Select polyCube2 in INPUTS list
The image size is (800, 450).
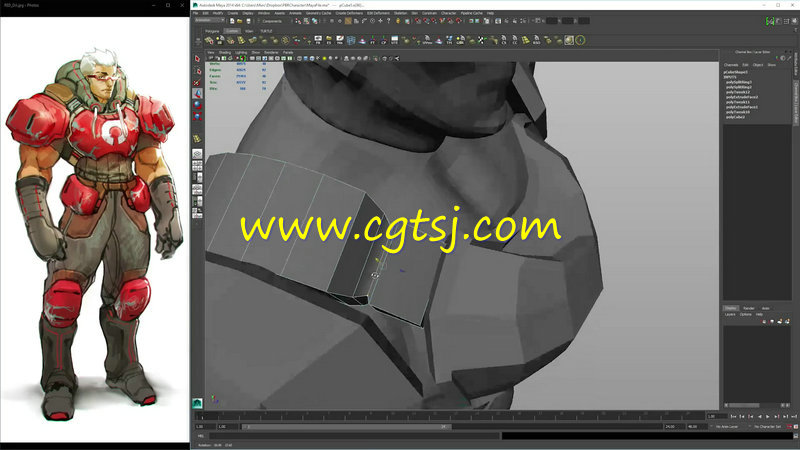tap(735, 117)
